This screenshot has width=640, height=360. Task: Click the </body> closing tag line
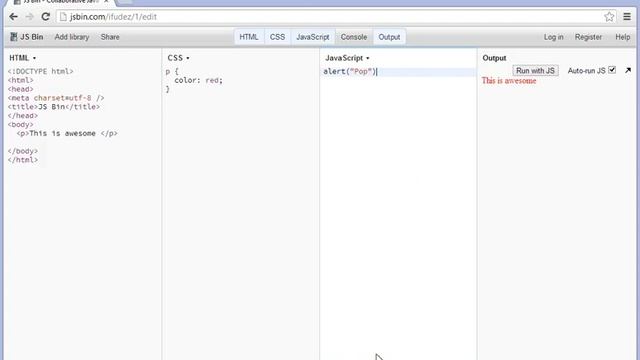(22, 151)
